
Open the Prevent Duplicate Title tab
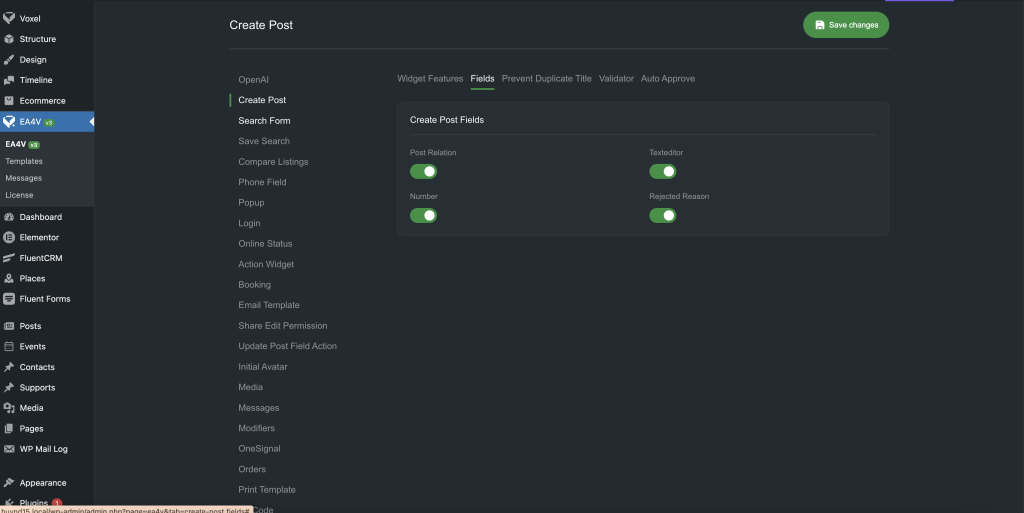click(546, 79)
